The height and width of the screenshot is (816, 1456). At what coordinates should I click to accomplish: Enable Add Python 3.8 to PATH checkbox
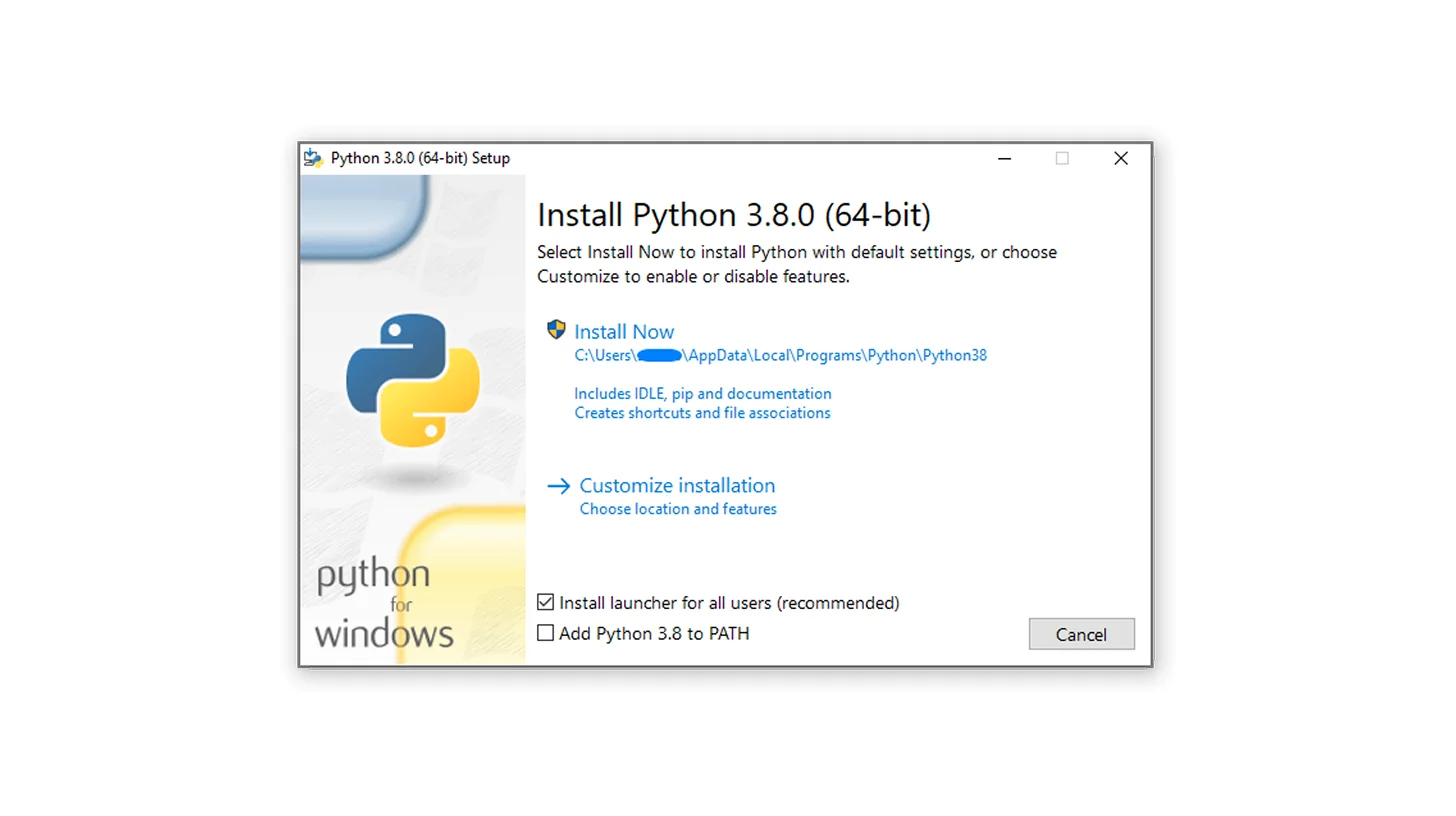[545, 633]
